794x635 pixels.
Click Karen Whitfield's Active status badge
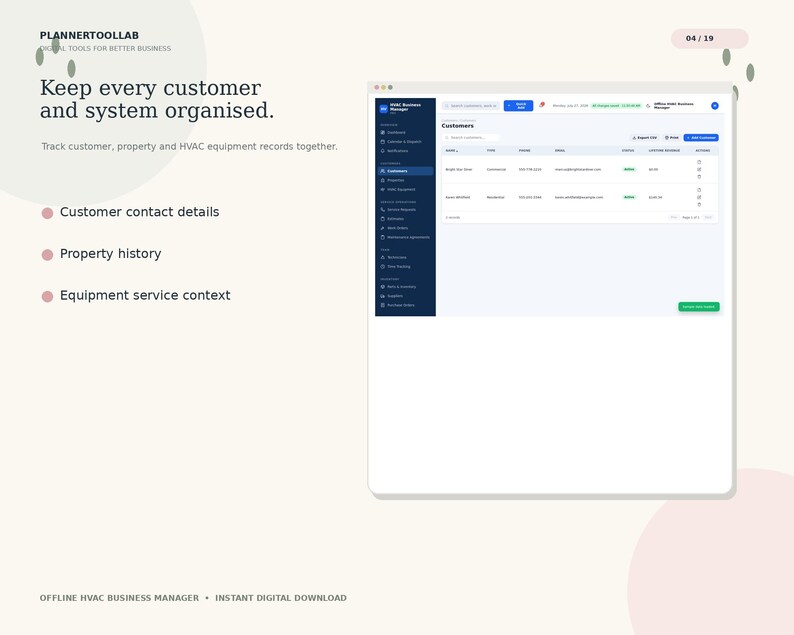629,197
